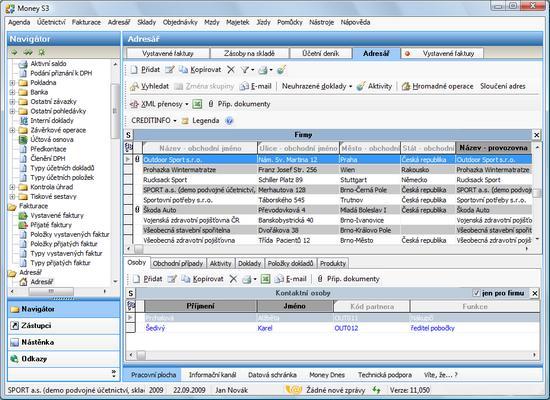
Task: Click the Nástěnka panel button
Action: [64, 342]
